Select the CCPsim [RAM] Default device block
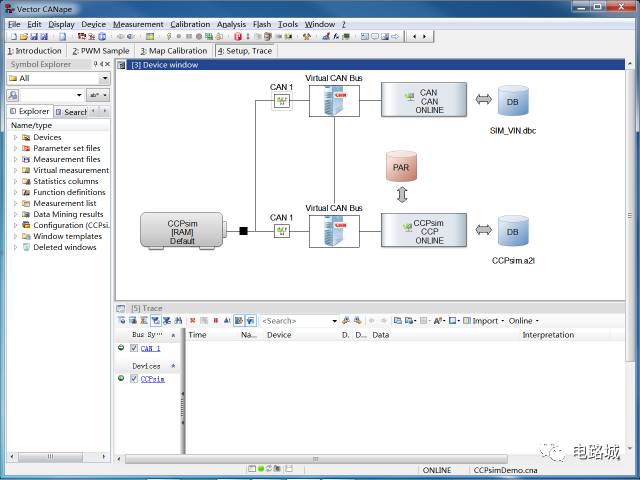The image size is (640, 480). click(x=182, y=231)
